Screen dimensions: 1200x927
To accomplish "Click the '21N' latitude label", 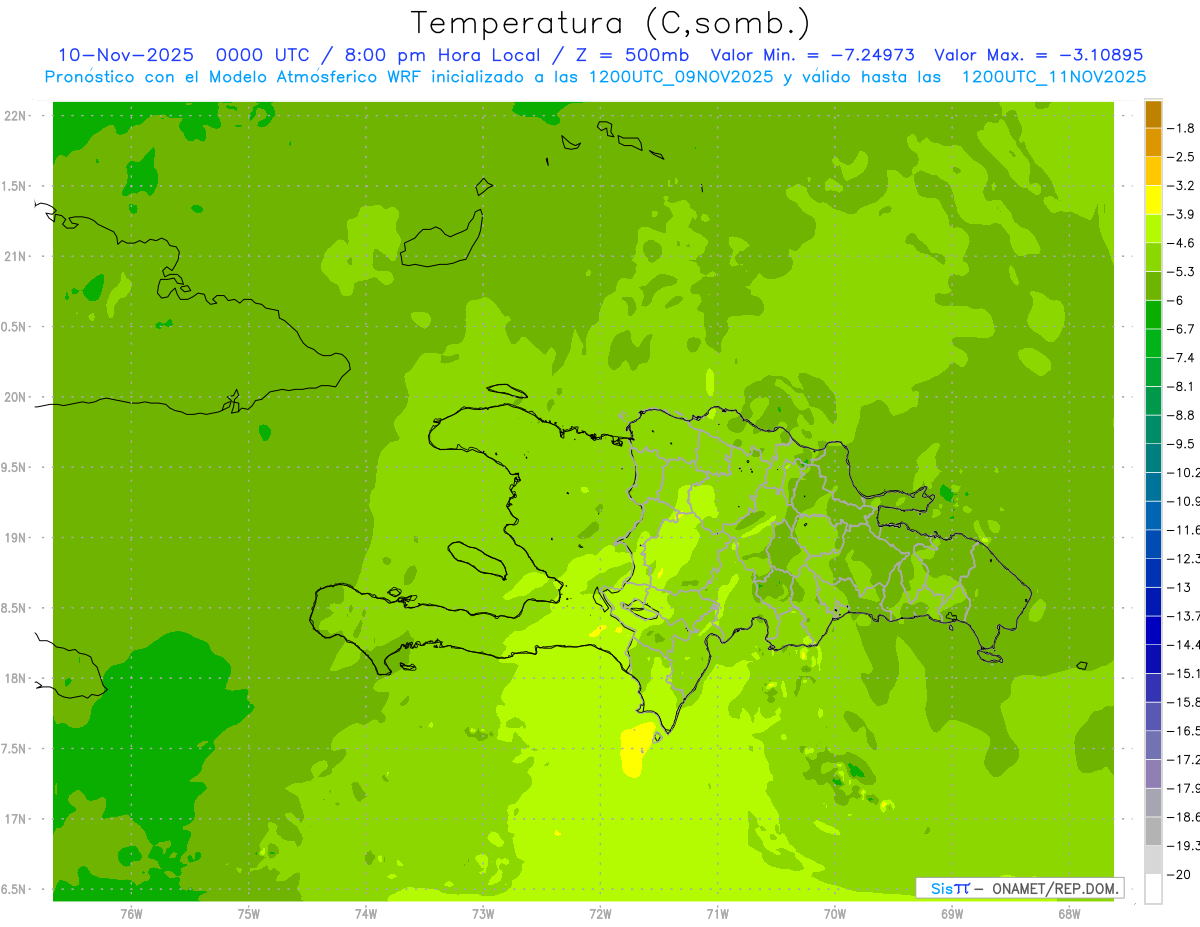I will [14, 257].
